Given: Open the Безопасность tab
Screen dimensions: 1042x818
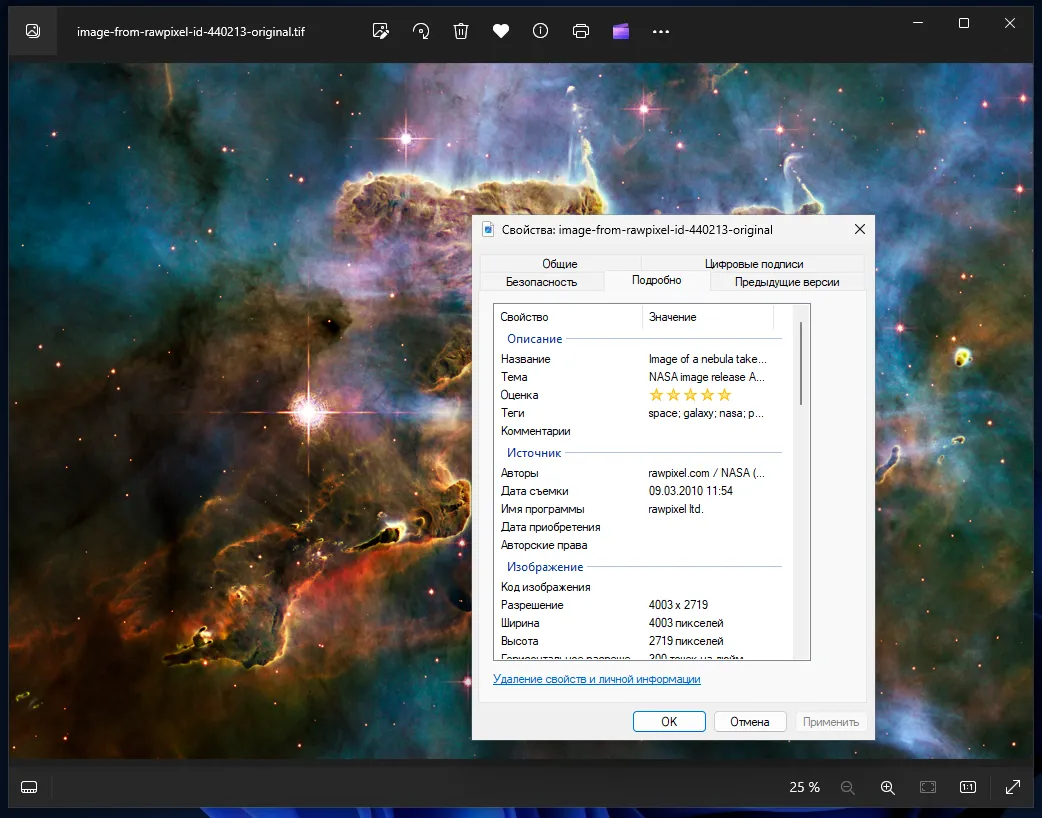Looking at the screenshot, I should pyautogui.click(x=541, y=282).
